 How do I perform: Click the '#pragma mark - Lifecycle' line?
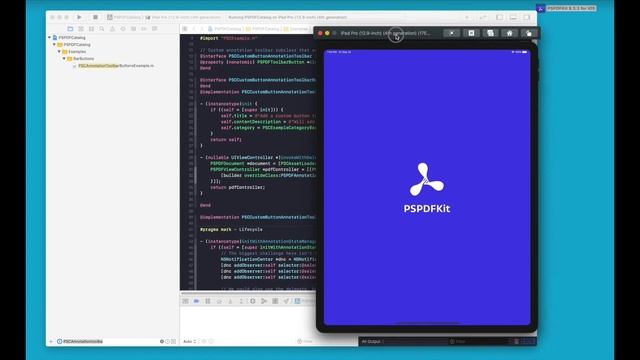tap(231, 229)
